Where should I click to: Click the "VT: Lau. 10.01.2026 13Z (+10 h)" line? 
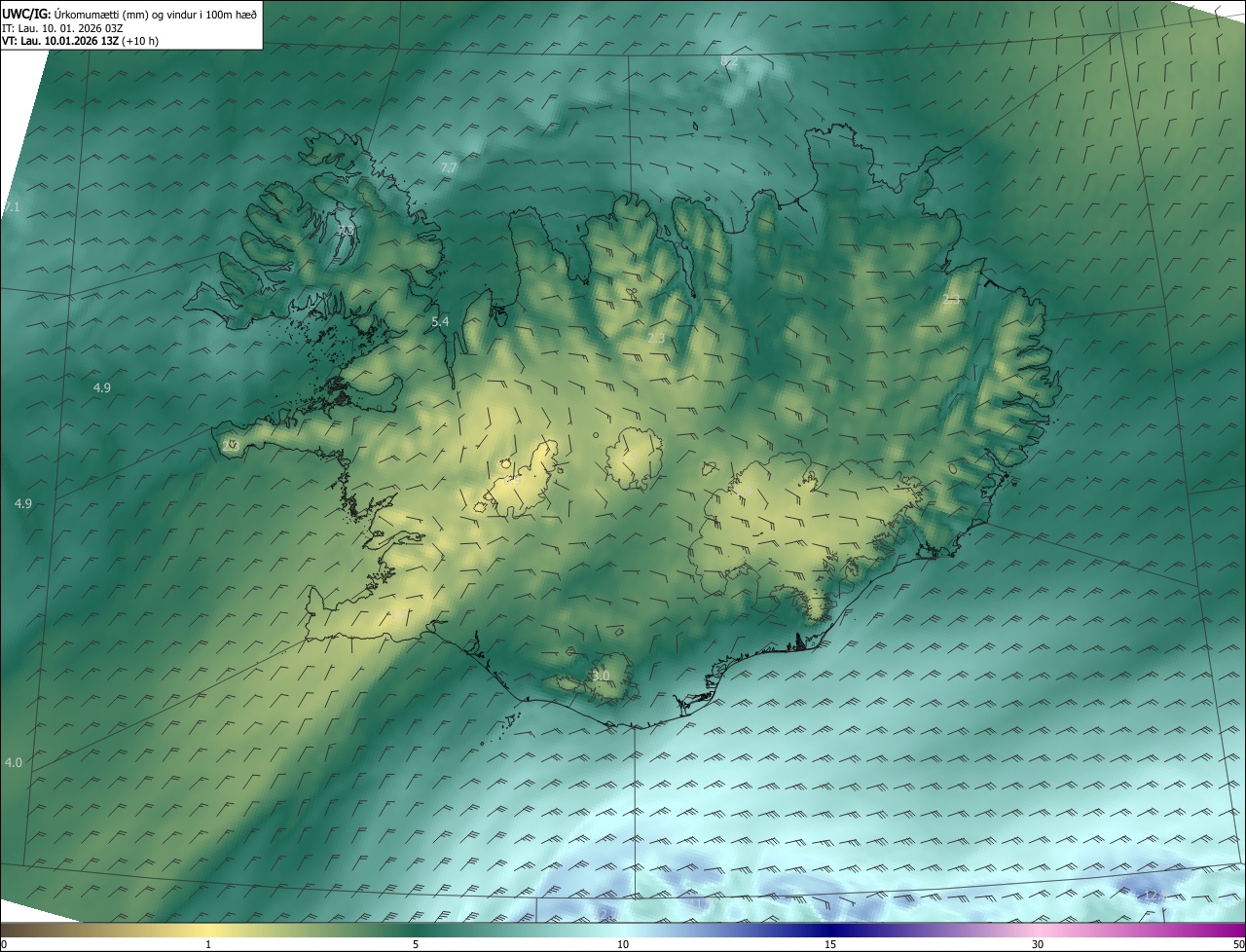tap(80, 41)
